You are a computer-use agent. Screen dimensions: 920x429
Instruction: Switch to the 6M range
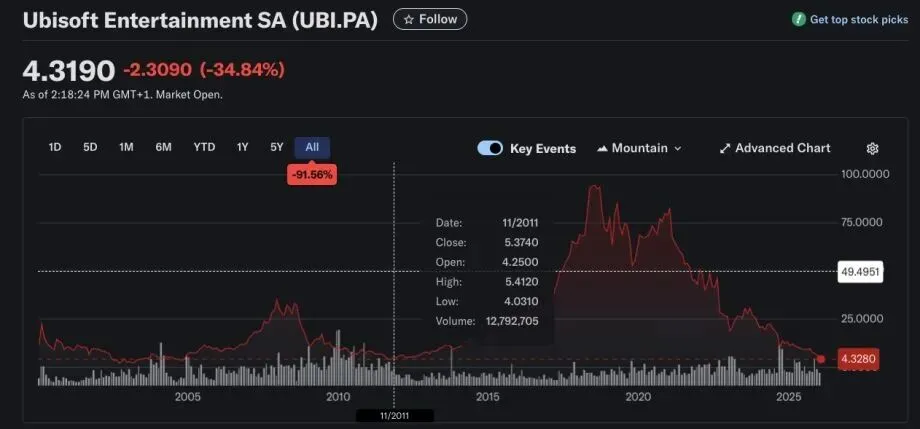coord(163,147)
